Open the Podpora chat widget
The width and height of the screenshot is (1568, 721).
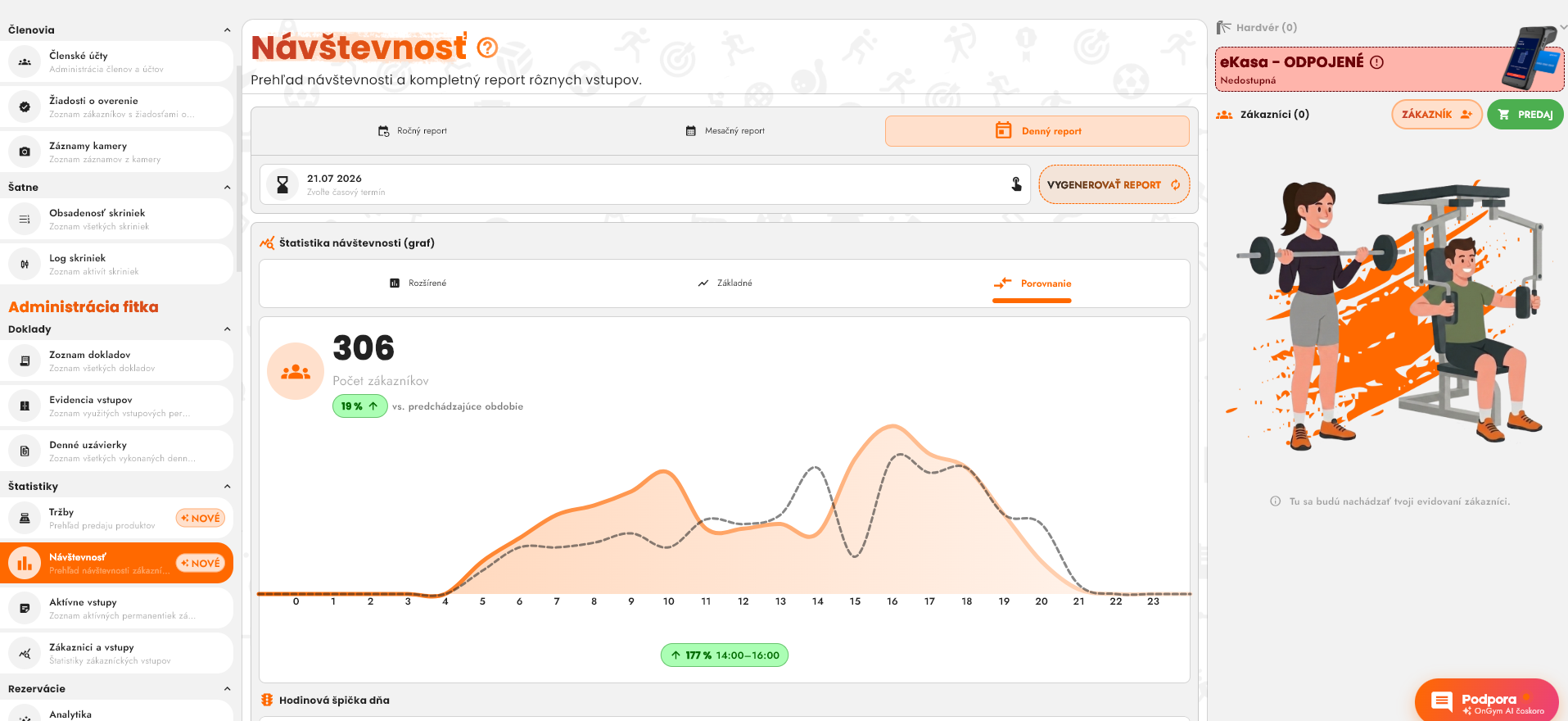click(1487, 701)
